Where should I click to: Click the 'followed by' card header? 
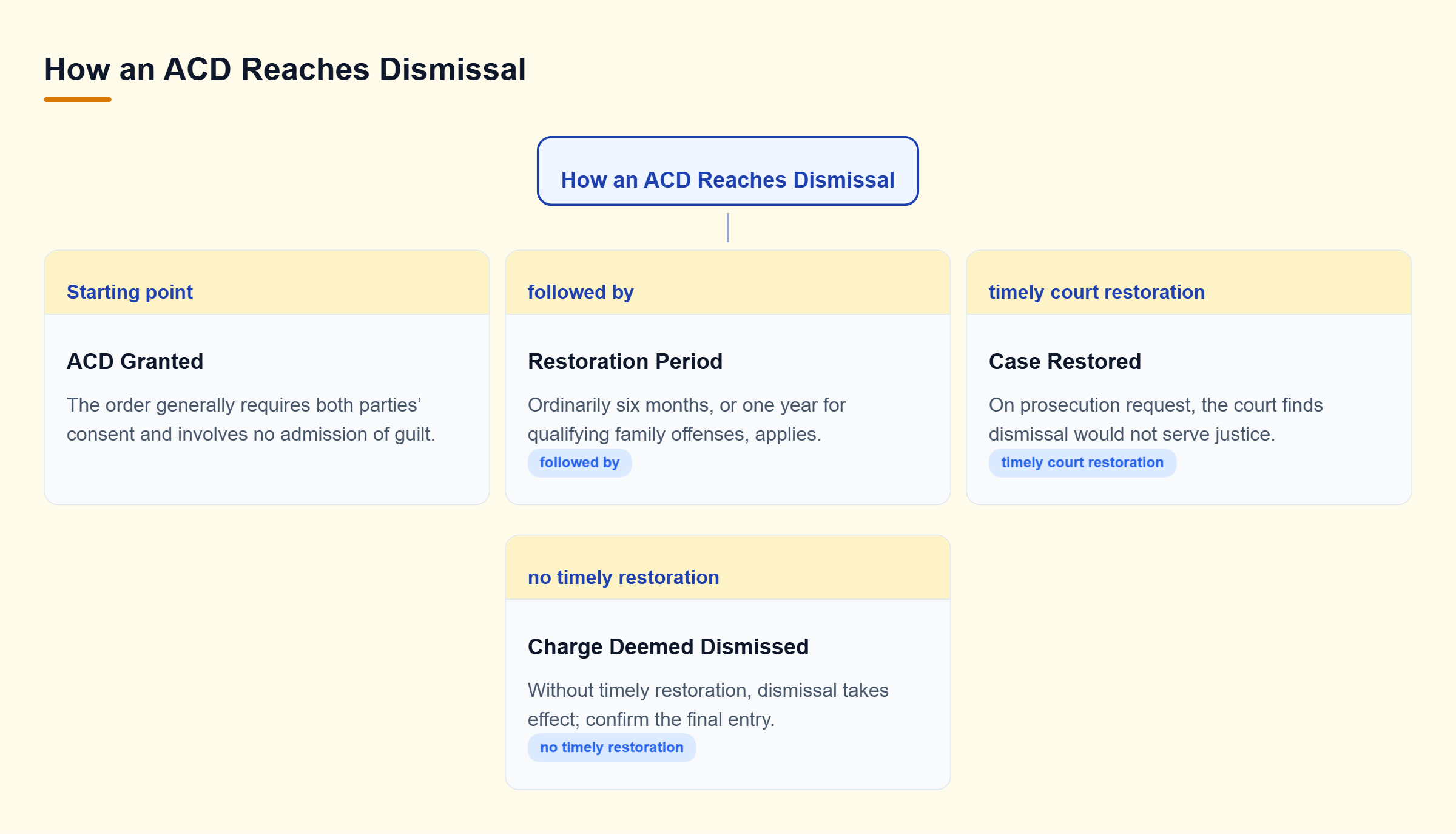click(727, 283)
